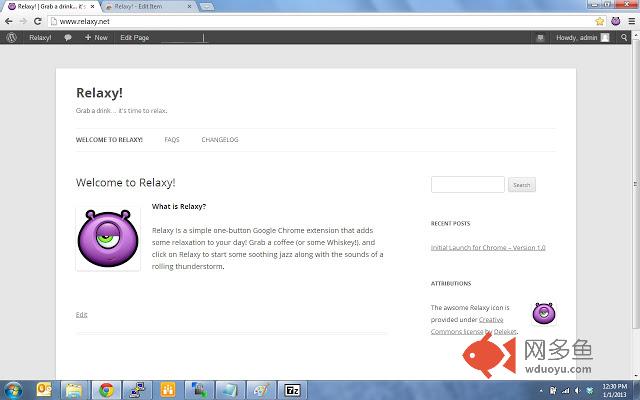Open the network computers taskbar icon

point(137,390)
